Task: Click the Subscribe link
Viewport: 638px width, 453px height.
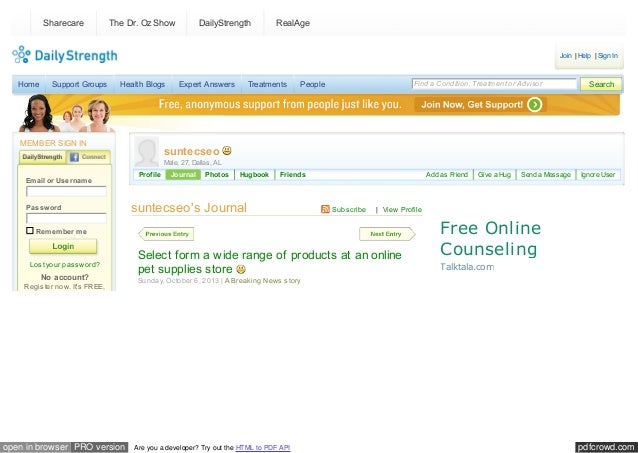Action: pos(349,210)
